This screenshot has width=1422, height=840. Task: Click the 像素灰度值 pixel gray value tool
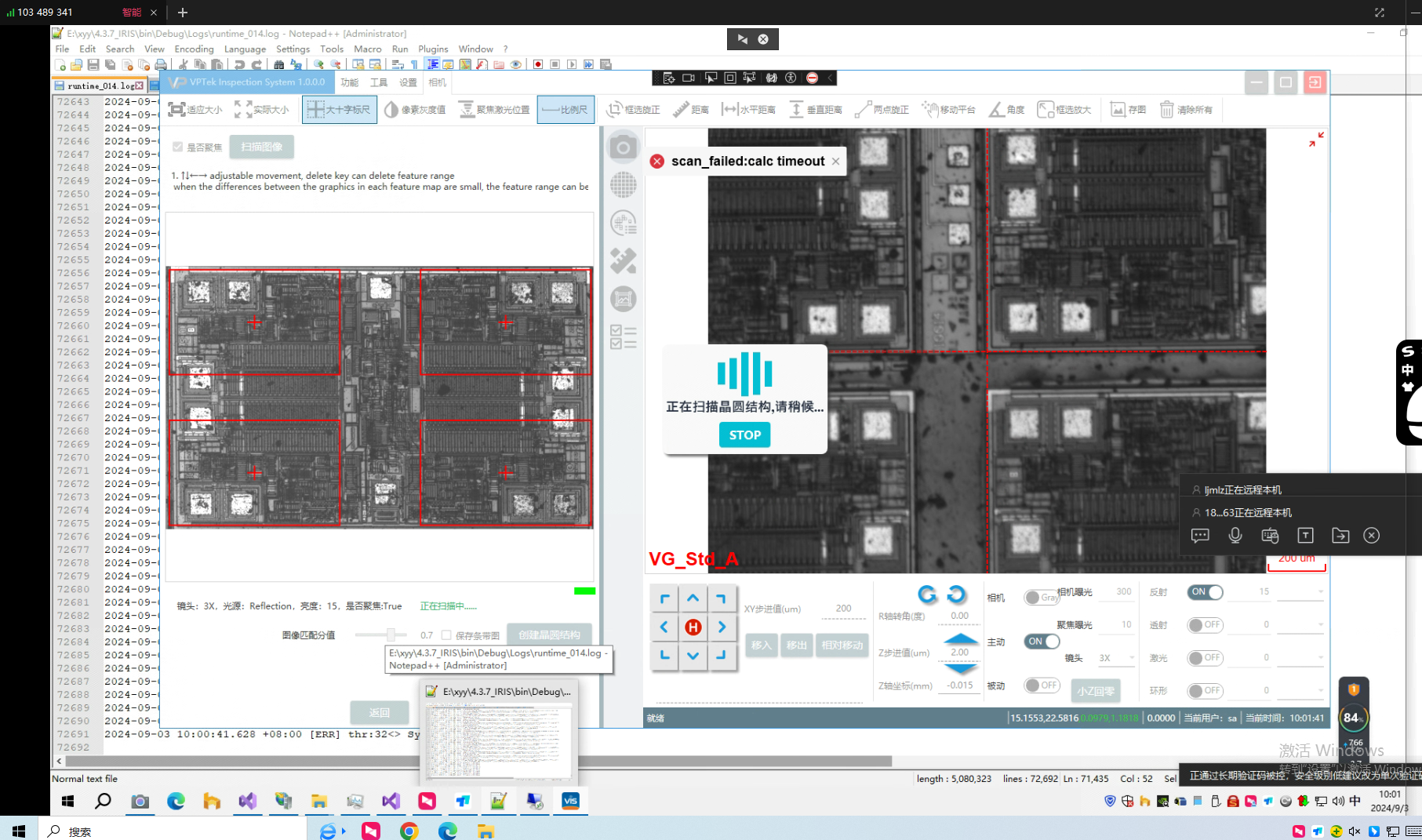[415, 110]
